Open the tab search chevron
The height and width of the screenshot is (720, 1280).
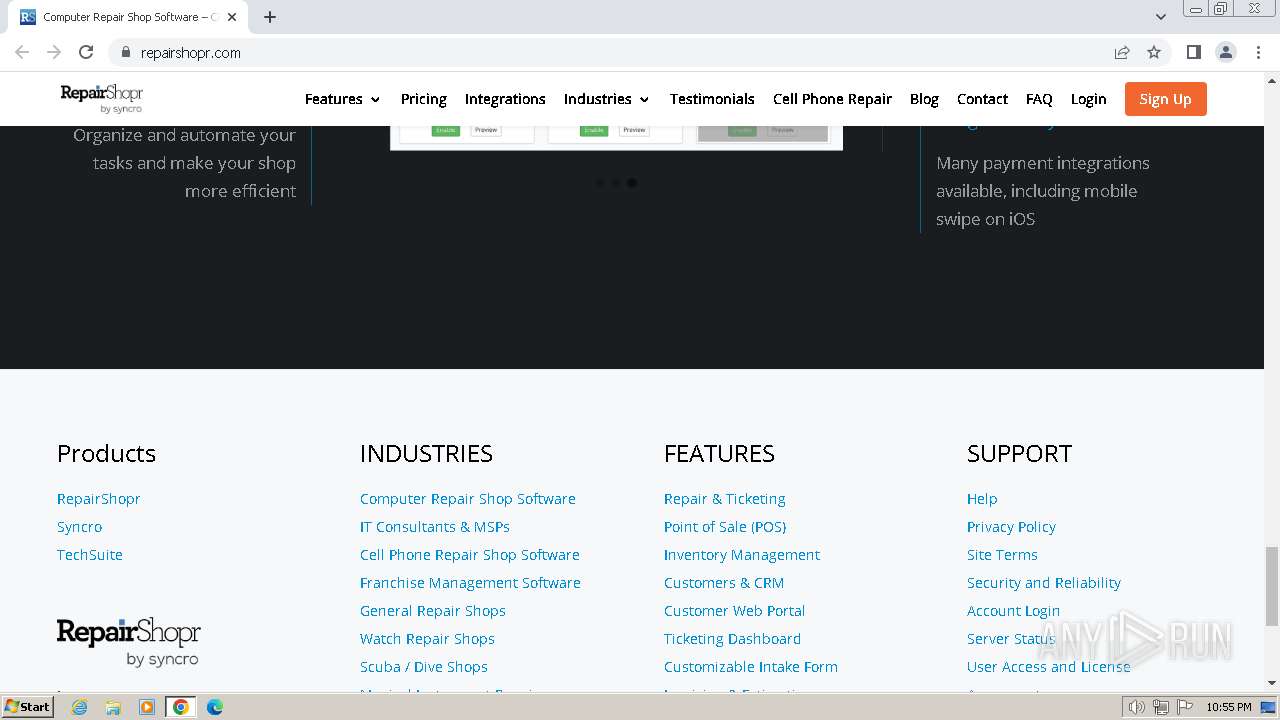pyautogui.click(x=1160, y=17)
